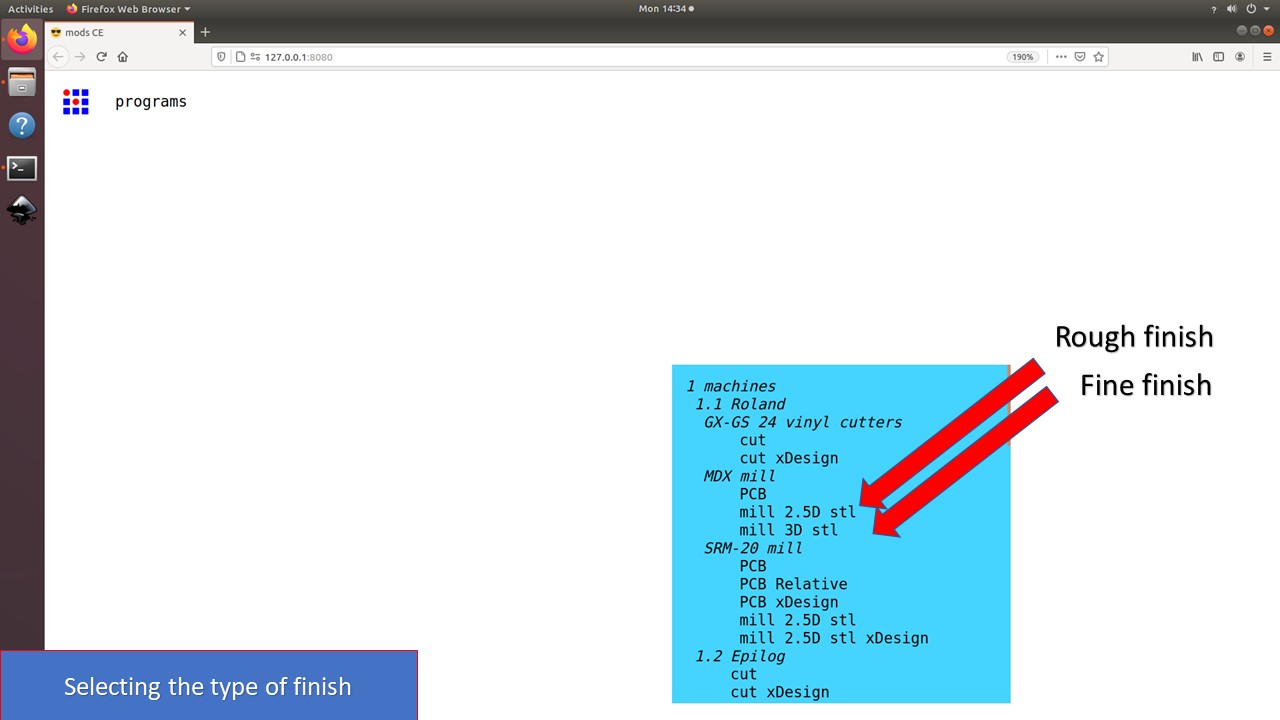Viewport: 1280px width, 720px height.
Task: Click the 1 machines heading
Action: pos(731,386)
